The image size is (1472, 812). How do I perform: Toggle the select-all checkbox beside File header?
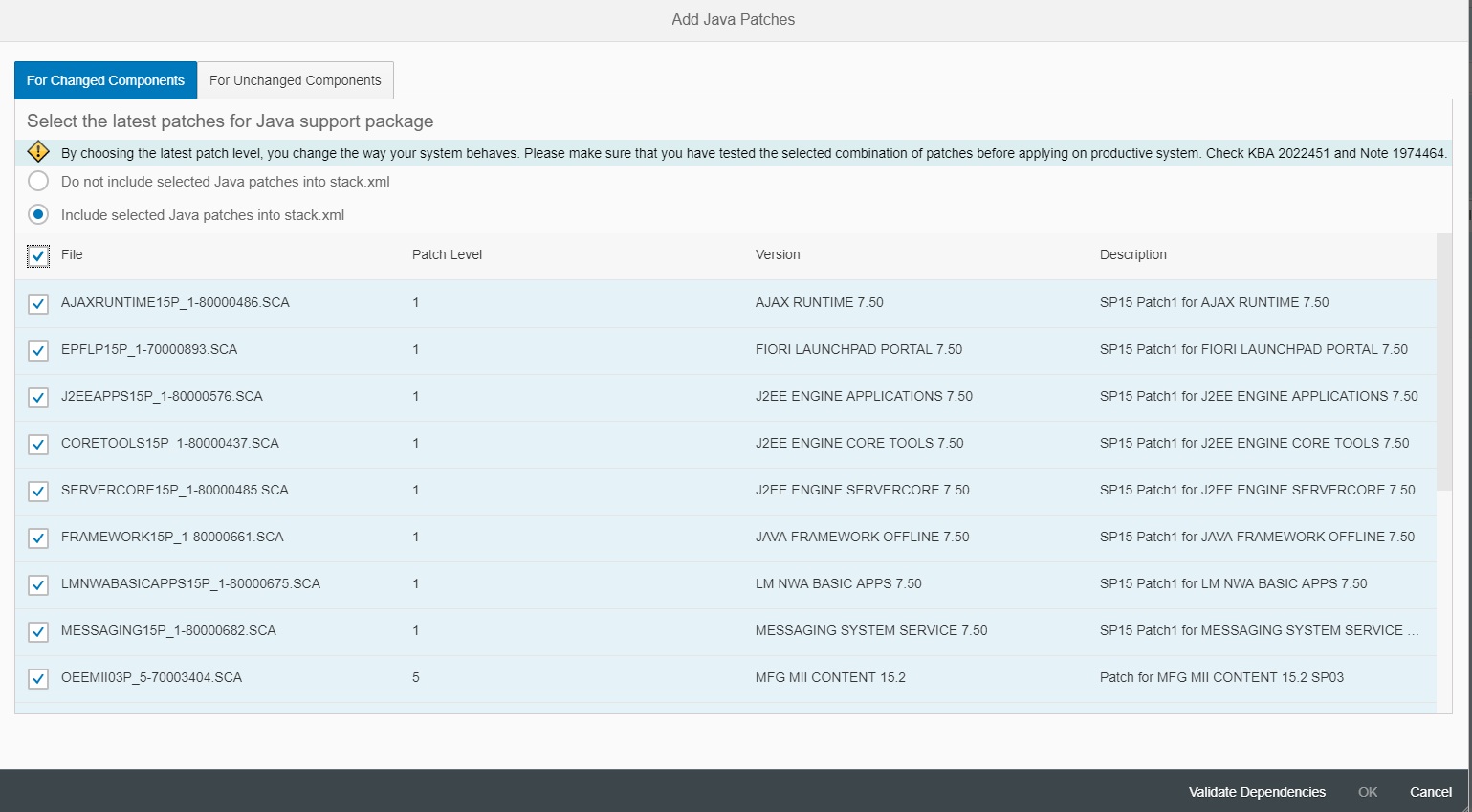(38, 256)
